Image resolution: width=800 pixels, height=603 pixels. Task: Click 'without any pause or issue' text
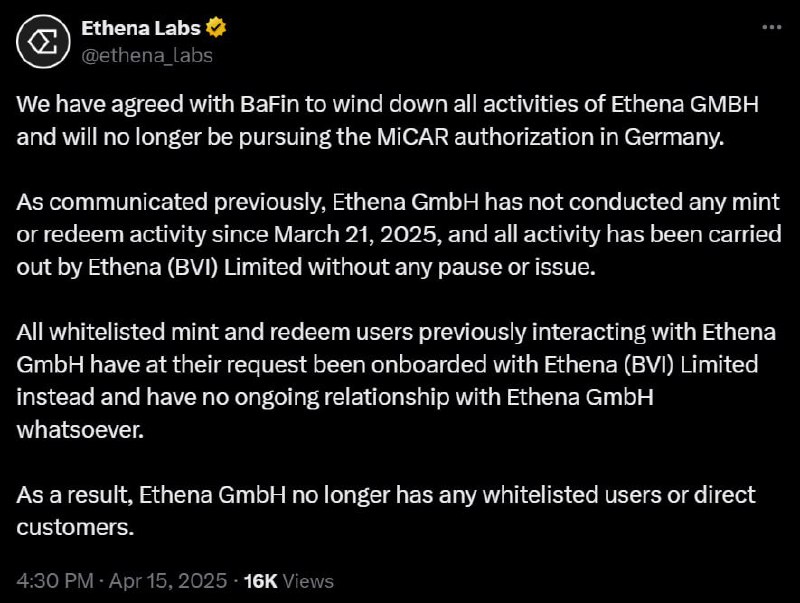click(x=452, y=267)
